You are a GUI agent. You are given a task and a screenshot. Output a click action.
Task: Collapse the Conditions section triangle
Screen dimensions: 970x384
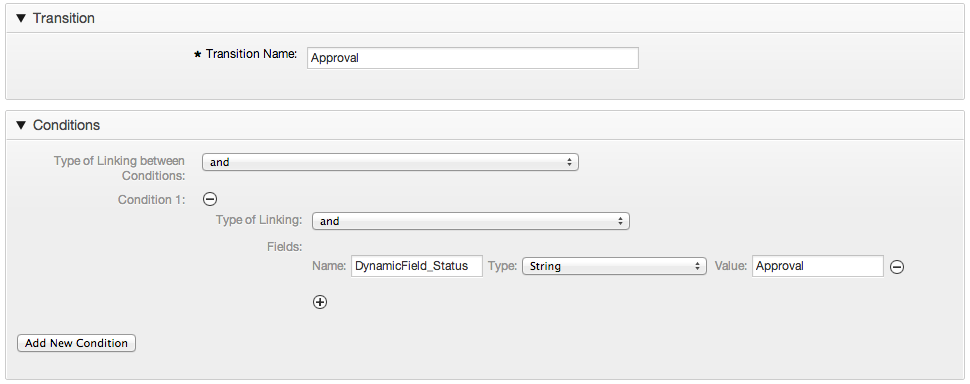point(21,125)
